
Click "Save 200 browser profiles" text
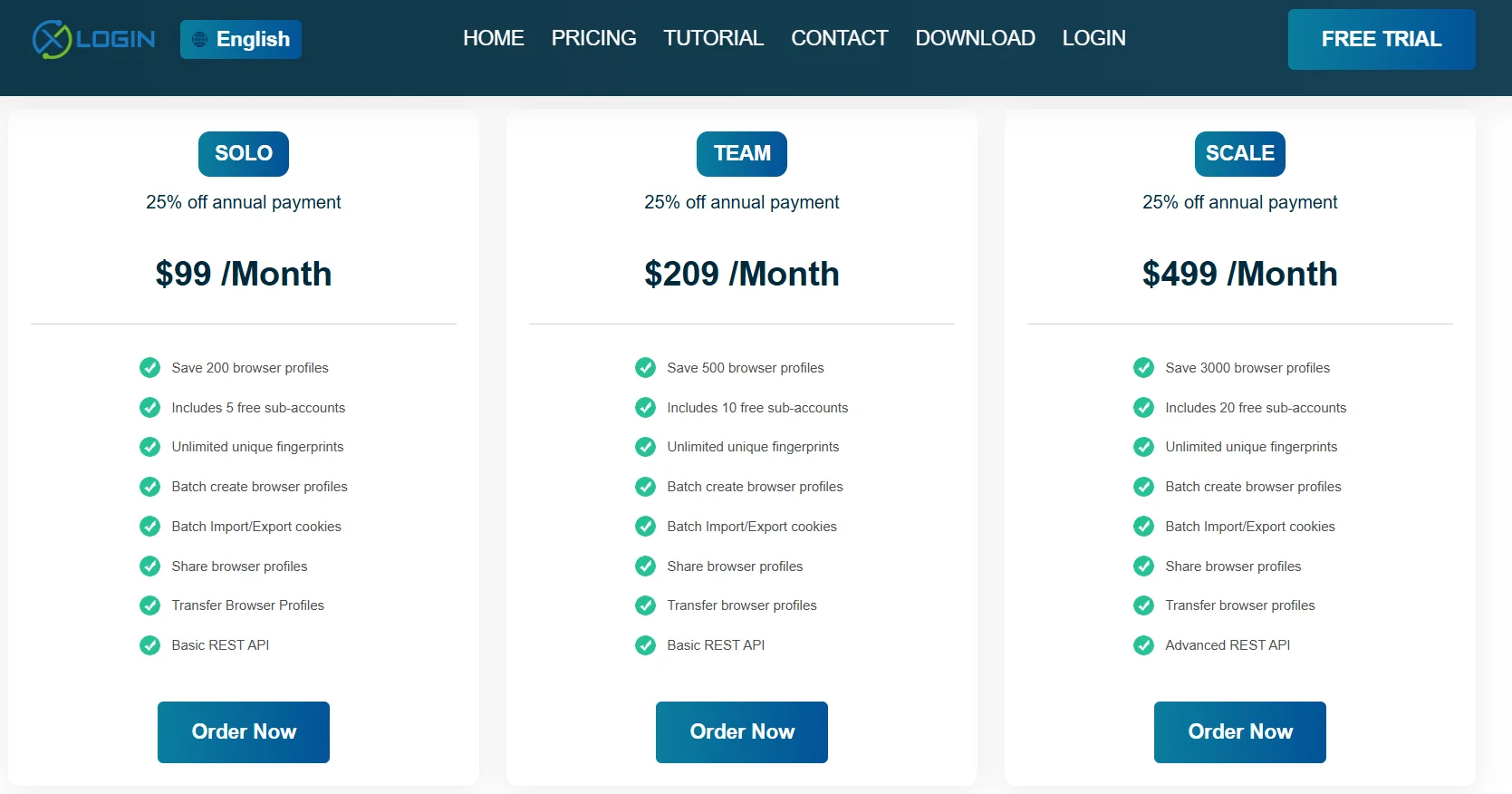(x=250, y=368)
